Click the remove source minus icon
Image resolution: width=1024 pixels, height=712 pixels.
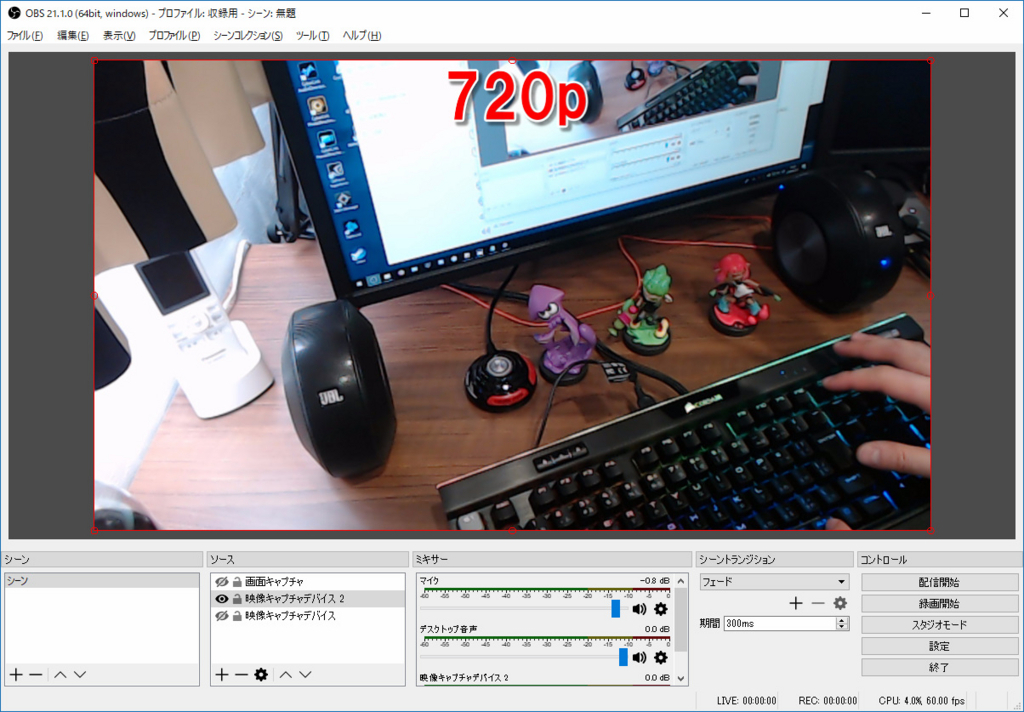[241, 673]
